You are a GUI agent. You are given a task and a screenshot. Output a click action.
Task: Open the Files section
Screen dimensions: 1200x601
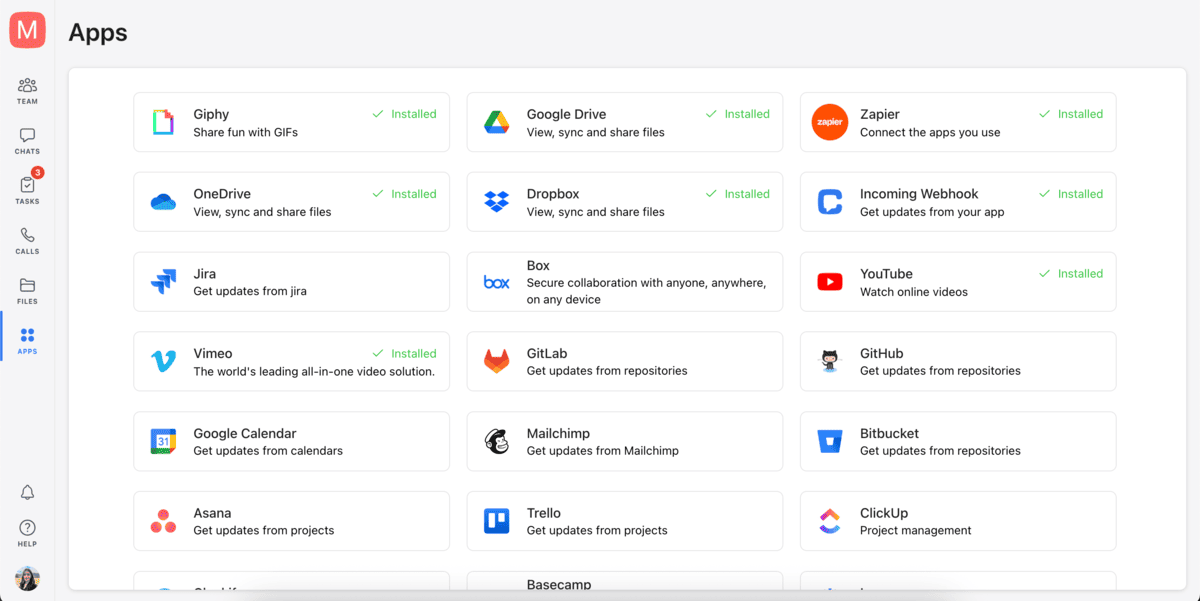[26, 290]
